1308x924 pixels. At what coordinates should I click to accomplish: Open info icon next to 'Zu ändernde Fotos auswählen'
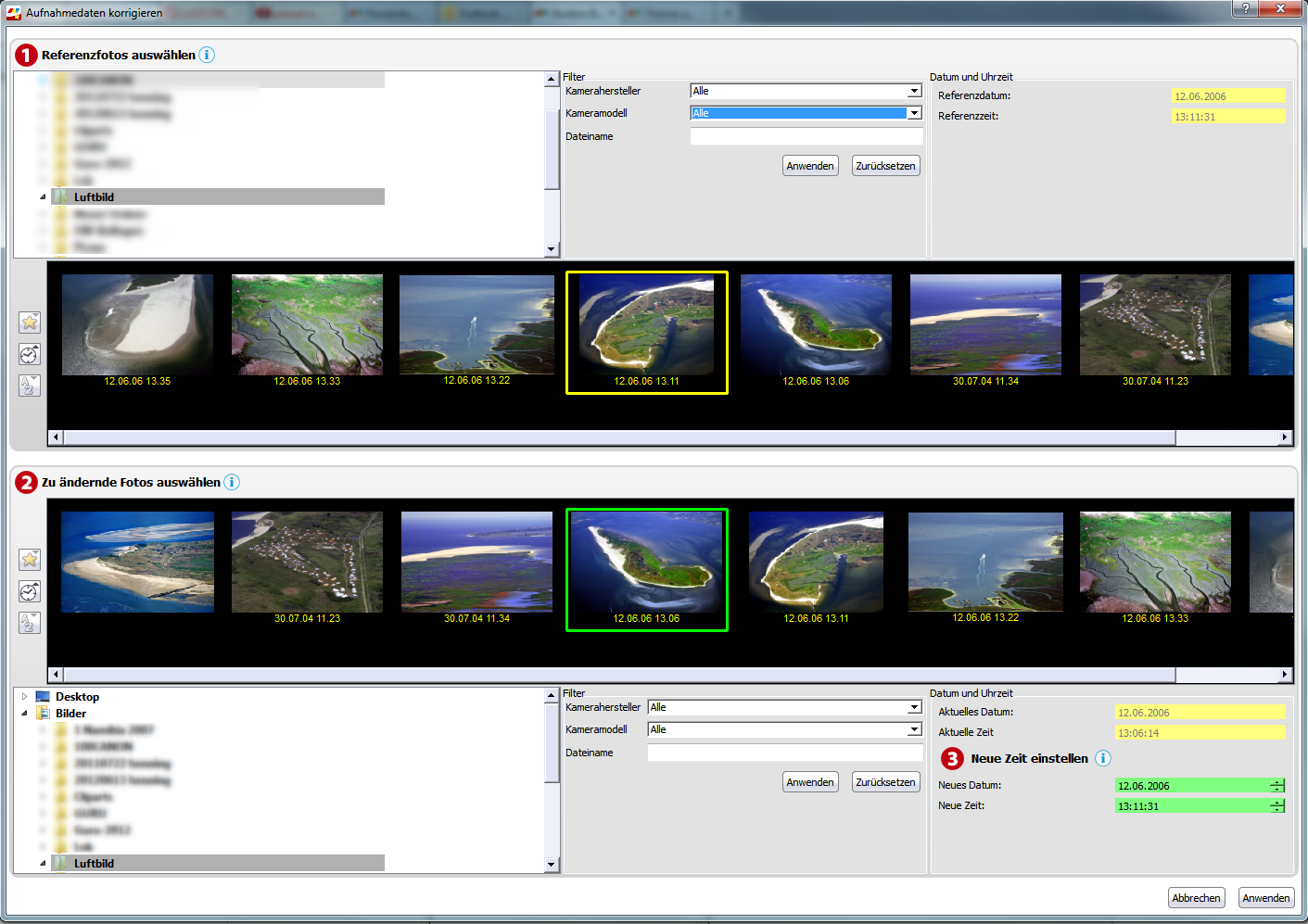pos(232,482)
